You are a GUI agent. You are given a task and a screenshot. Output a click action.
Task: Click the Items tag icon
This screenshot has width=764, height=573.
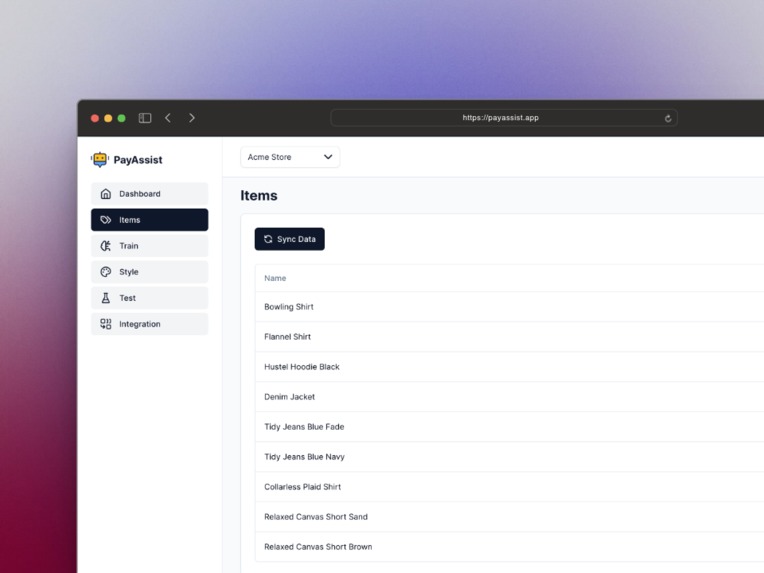tap(106, 220)
